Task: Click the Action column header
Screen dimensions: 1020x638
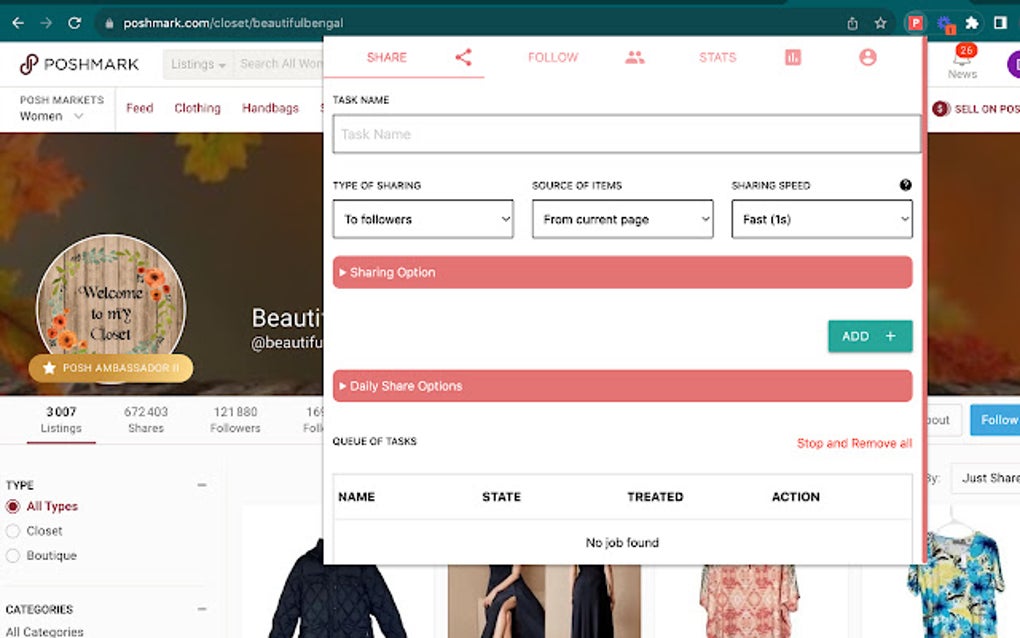Action: (796, 497)
